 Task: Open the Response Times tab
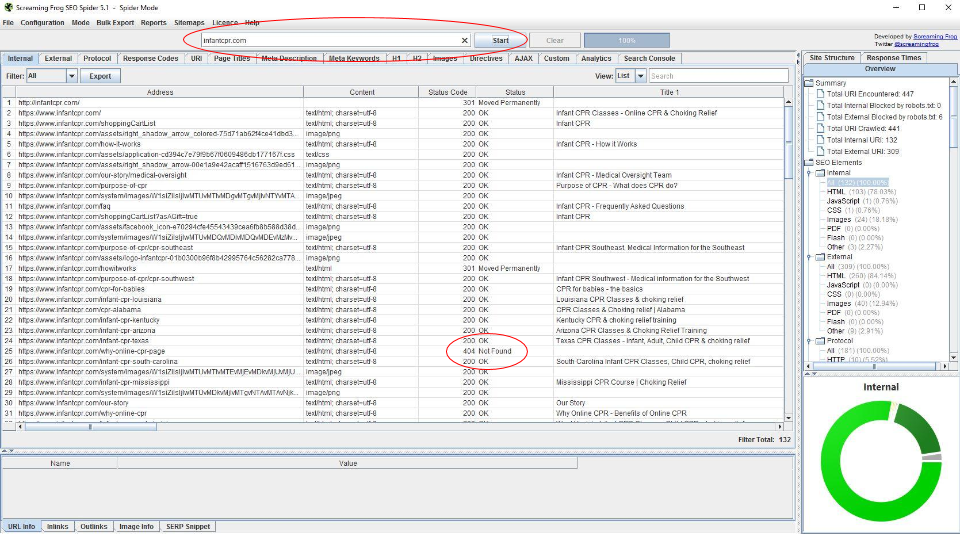[894, 58]
